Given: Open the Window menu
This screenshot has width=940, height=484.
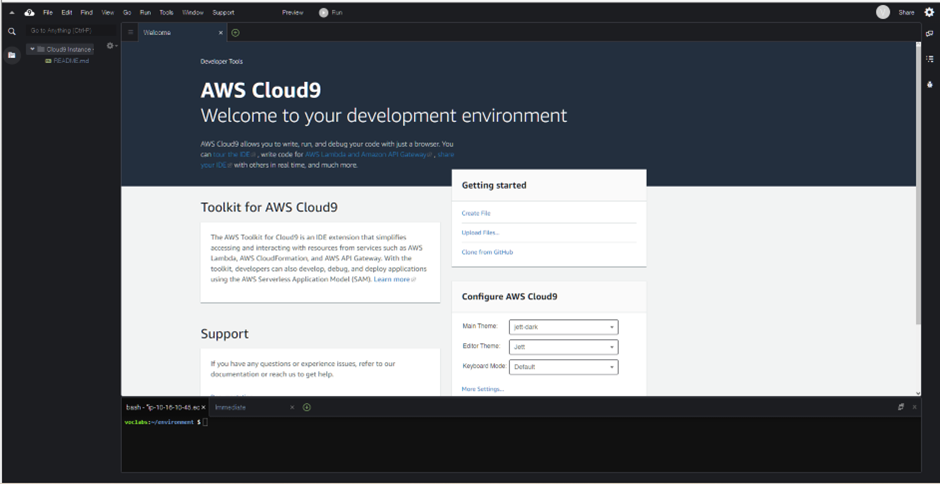Looking at the screenshot, I should point(193,13).
